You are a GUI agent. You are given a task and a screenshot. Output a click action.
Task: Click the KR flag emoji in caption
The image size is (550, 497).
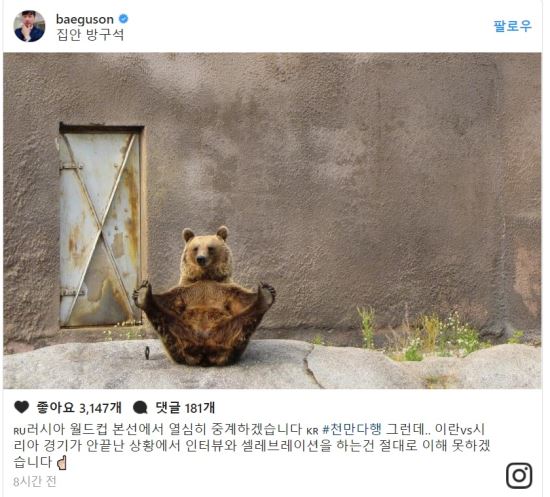tap(312, 431)
